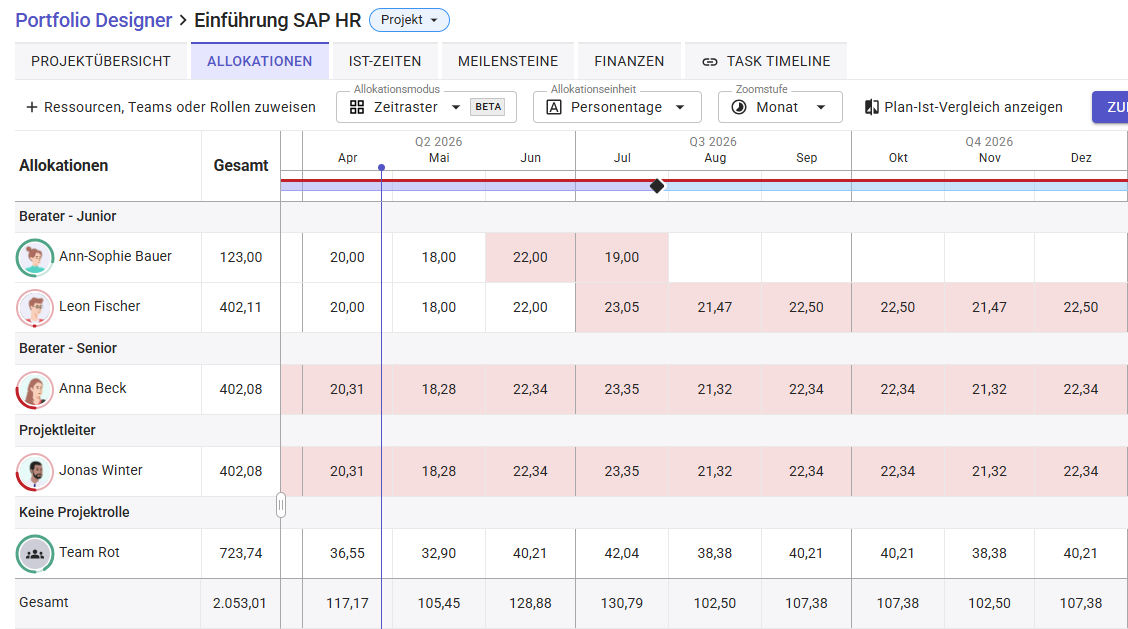Click the Q2 2026 quarter header
Viewport: 1128px width, 629px height.
click(x=438, y=142)
